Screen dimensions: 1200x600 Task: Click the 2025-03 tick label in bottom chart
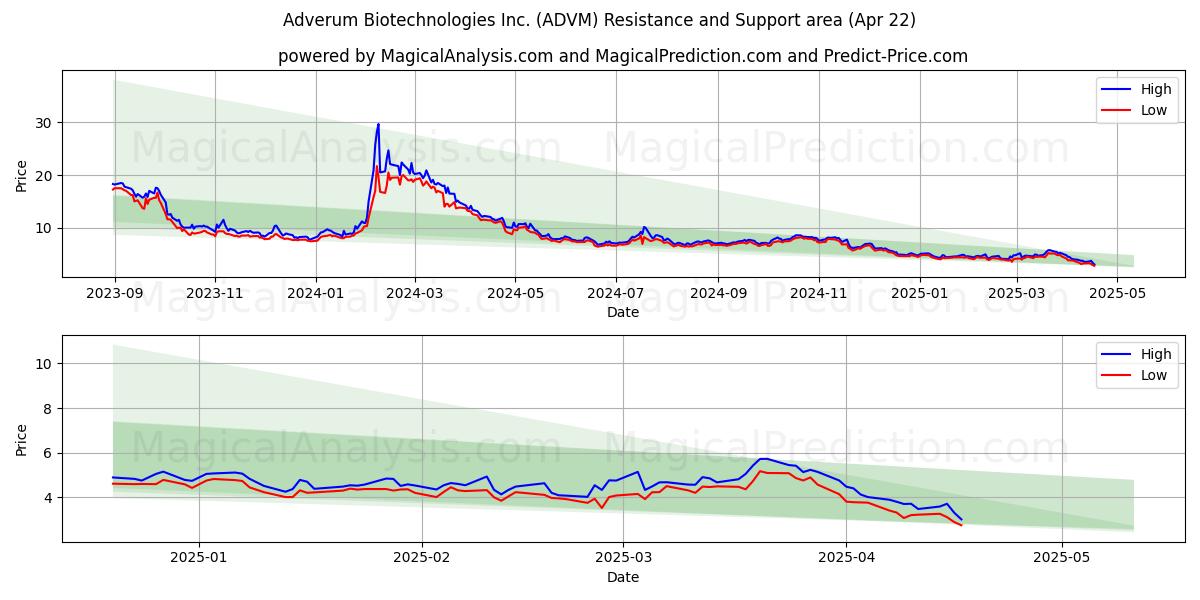pos(623,558)
